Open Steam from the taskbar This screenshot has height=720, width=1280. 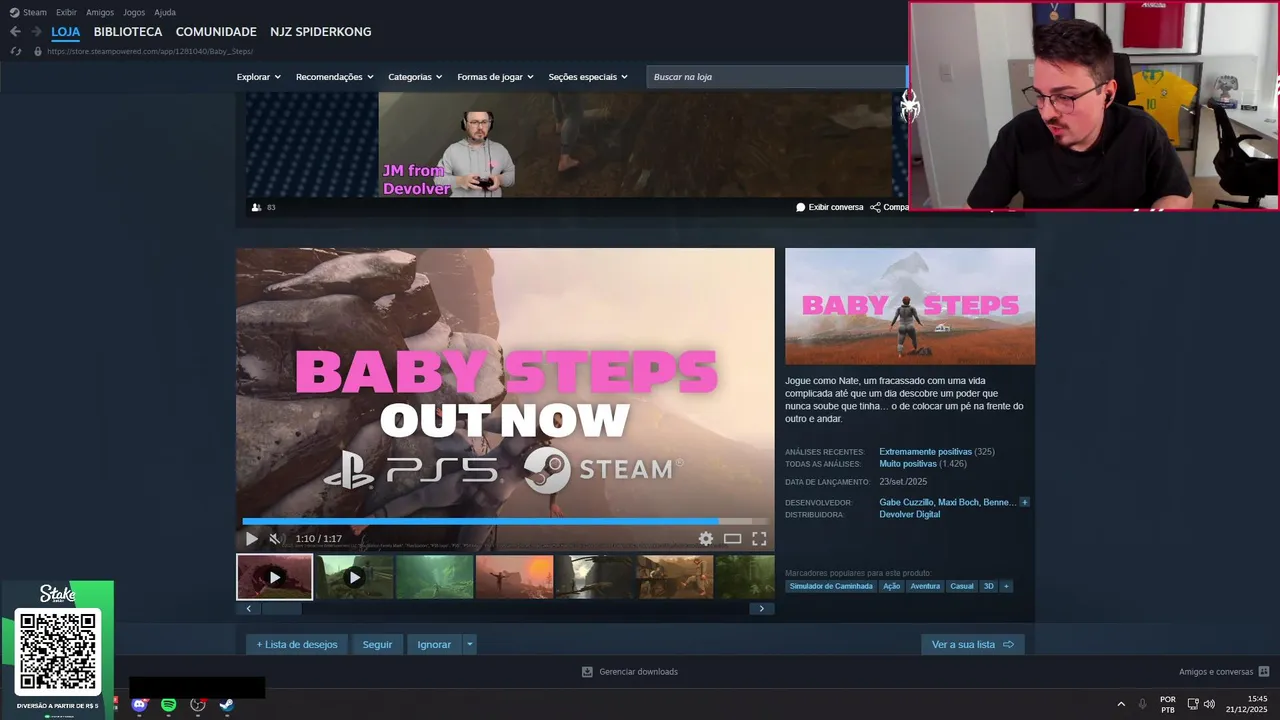click(x=227, y=704)
